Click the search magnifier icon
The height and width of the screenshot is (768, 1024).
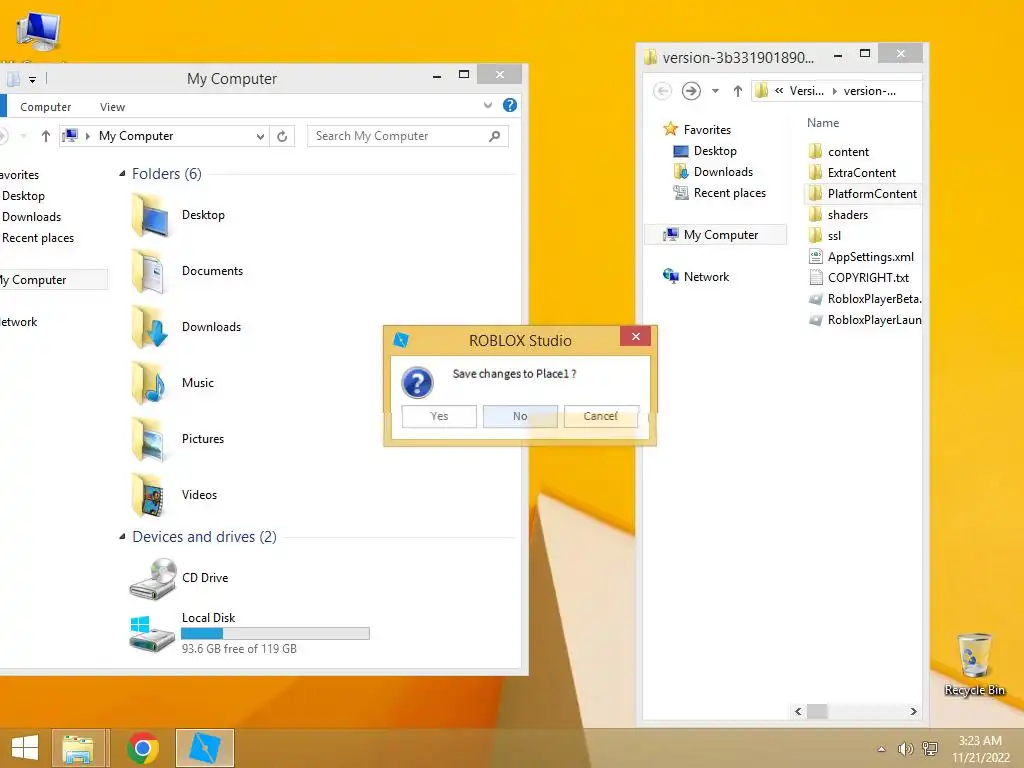[x=495, y=136]
